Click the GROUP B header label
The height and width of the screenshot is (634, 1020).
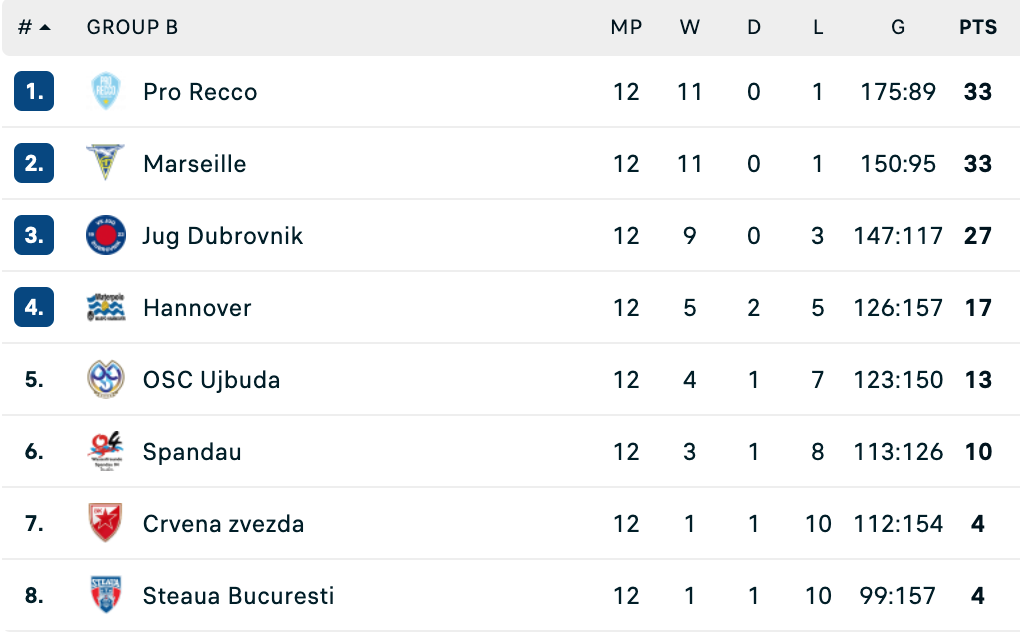(x=132, y=28)
